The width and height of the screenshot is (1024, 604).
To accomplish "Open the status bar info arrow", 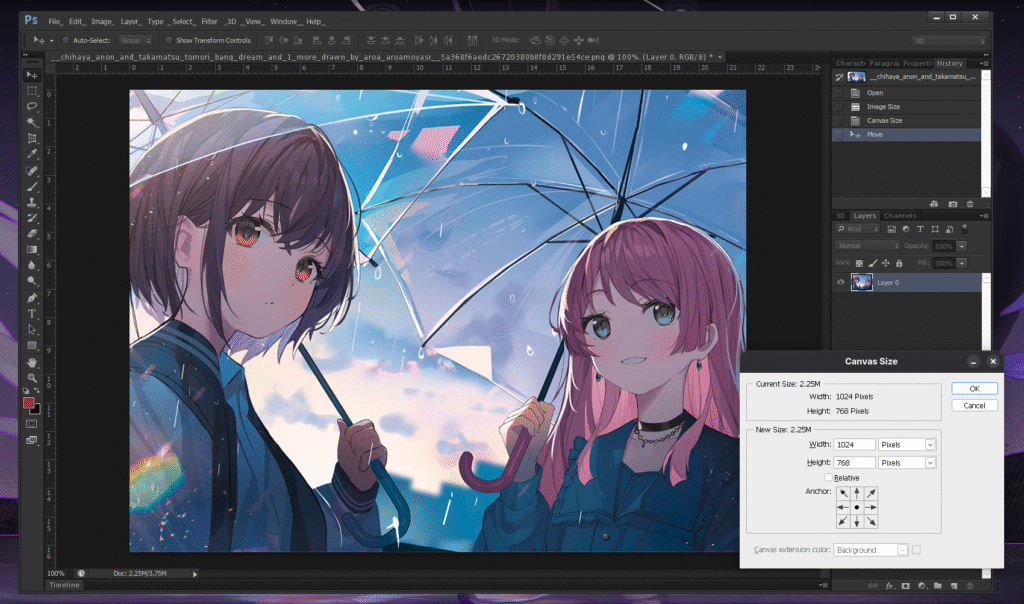I will [195, 574].
